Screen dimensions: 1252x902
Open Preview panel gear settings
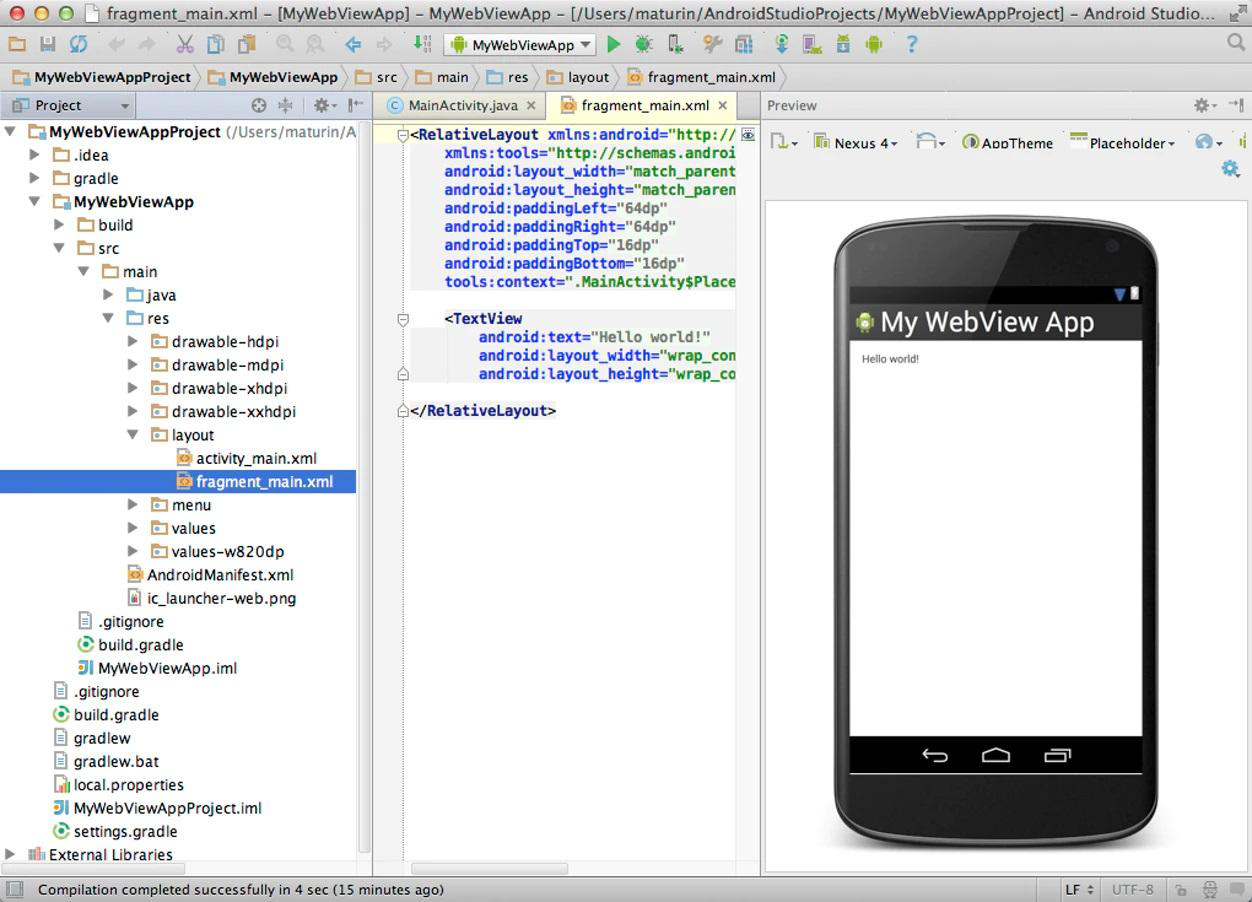coord(1203,105)
